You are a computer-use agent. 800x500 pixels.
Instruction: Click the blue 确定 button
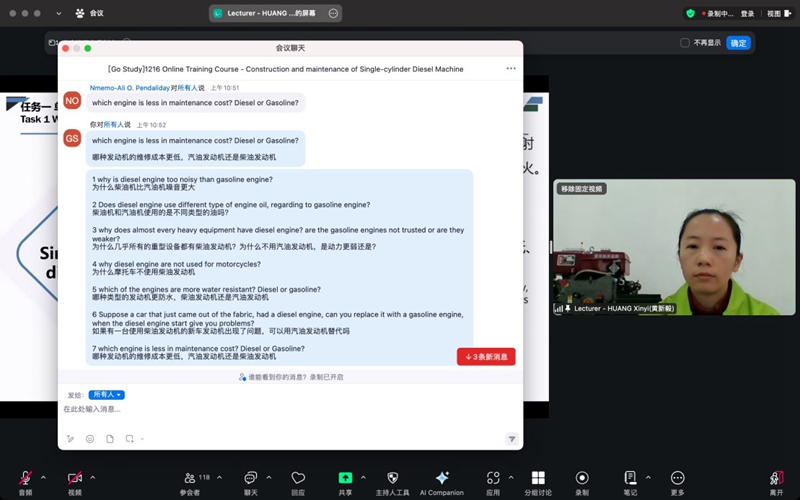click(738, 43)
